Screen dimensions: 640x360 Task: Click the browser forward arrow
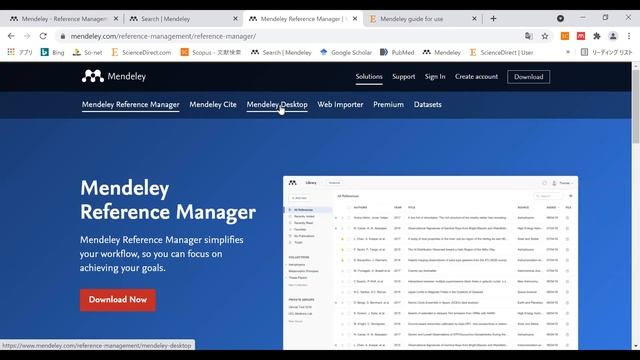click(27, 36)
